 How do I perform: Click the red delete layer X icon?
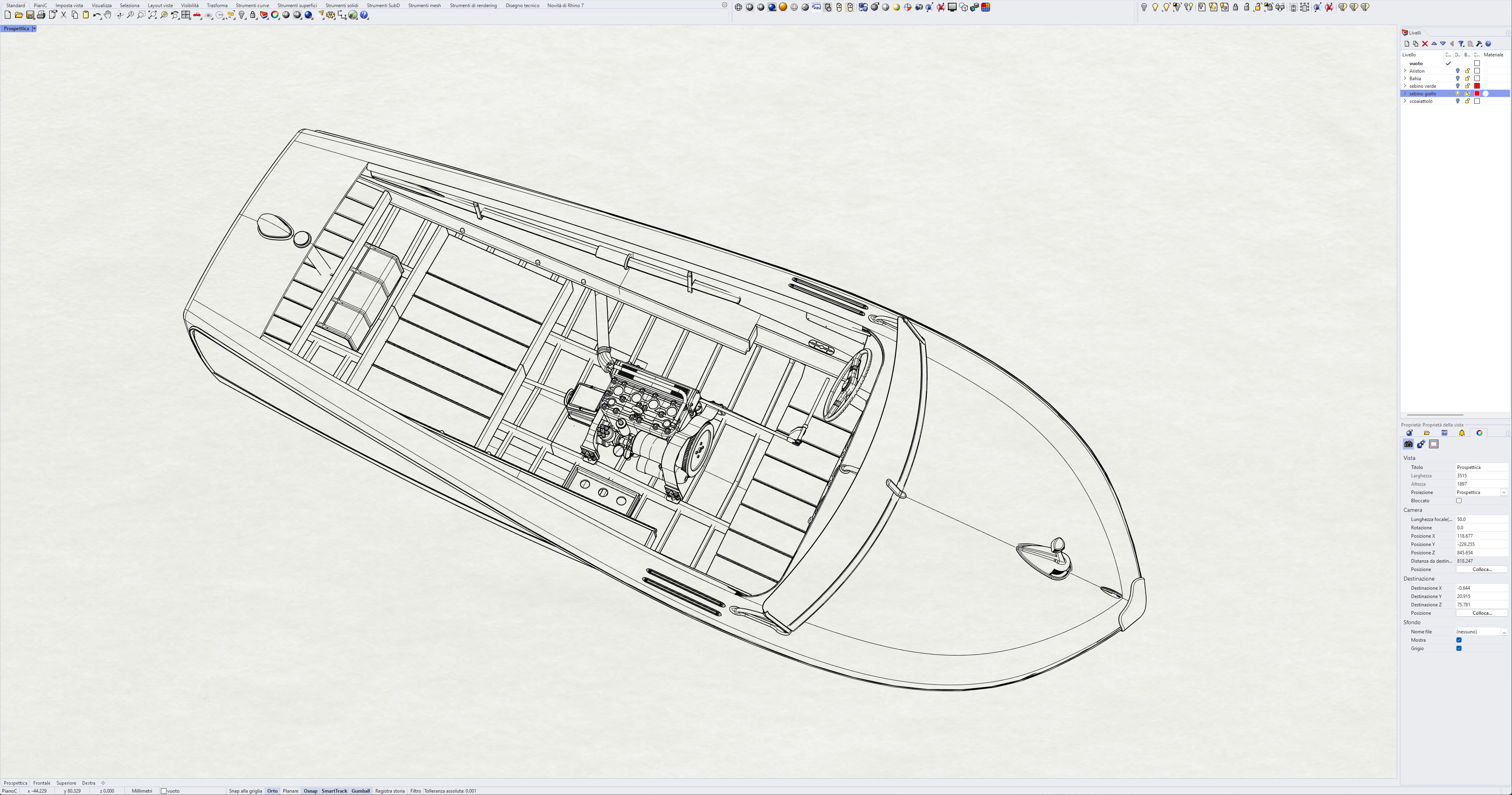pos(1425,43)
